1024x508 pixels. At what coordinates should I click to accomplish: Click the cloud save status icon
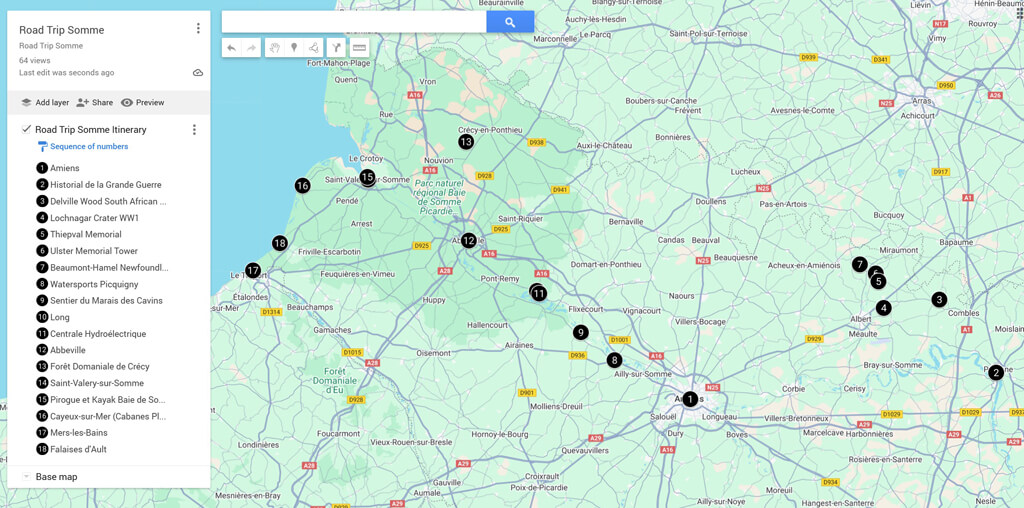(x=198, y=73)
